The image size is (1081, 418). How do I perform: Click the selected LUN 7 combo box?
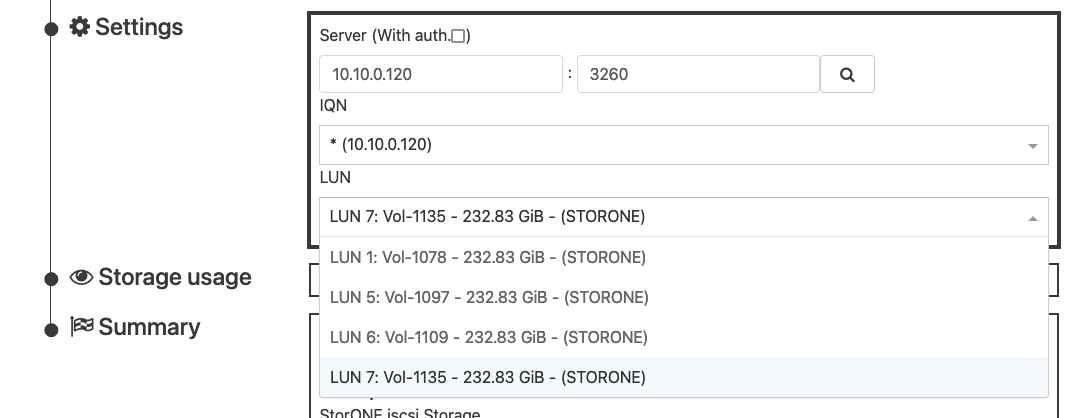pos(684,217)
